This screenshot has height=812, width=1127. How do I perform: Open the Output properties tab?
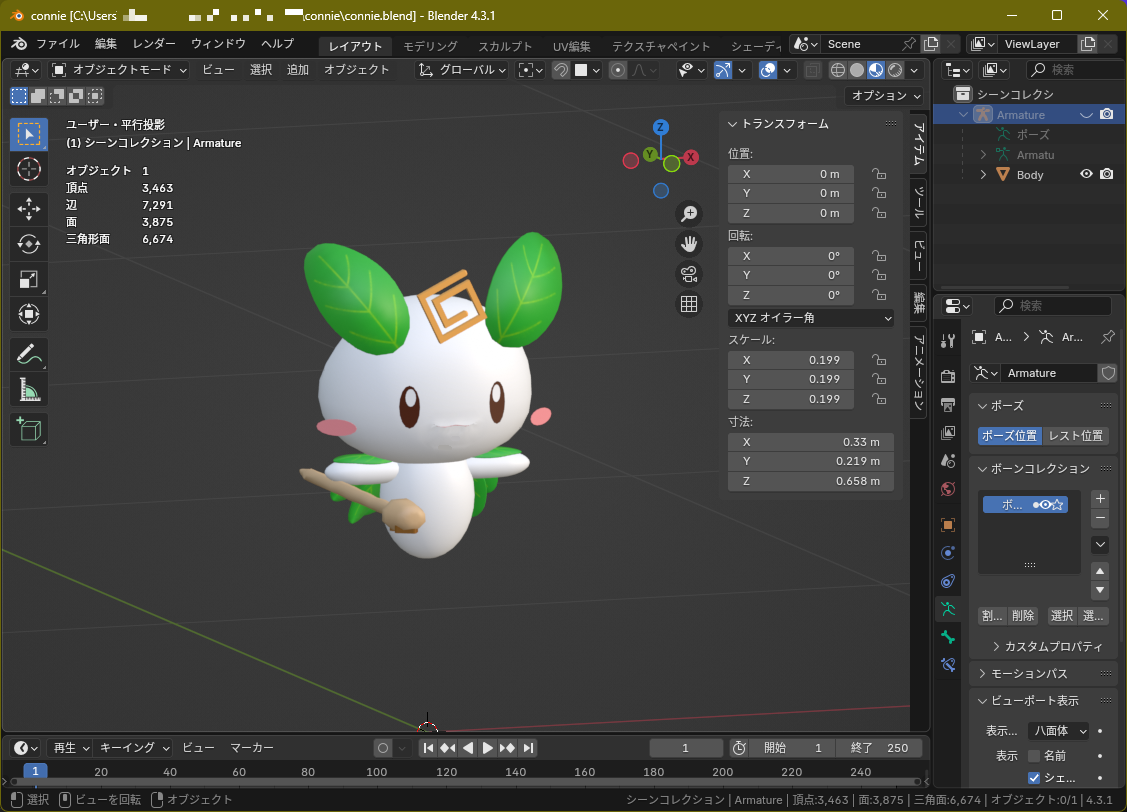[948, 405]
